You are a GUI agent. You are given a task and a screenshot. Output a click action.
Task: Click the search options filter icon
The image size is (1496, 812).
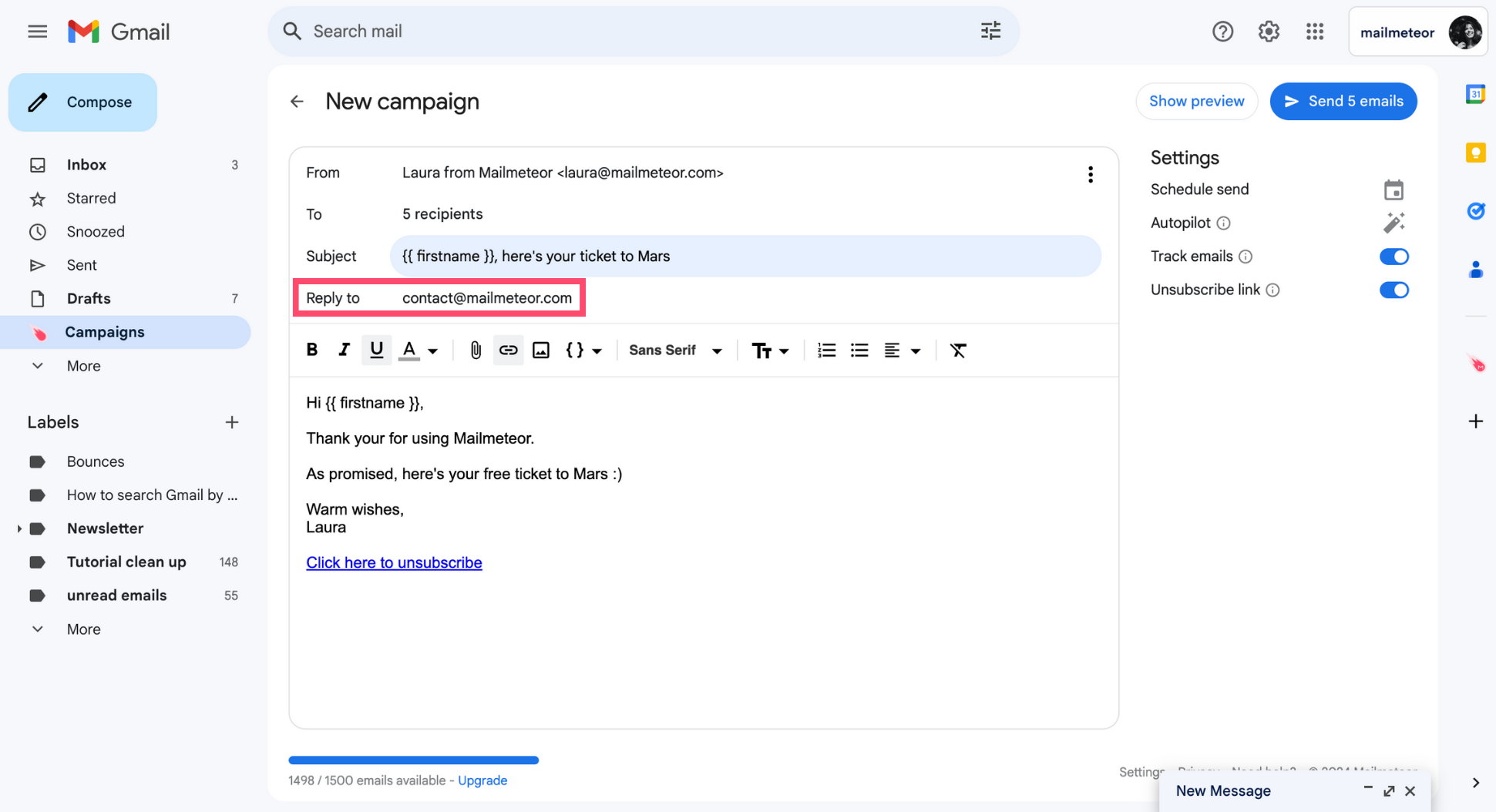[990, 31]
